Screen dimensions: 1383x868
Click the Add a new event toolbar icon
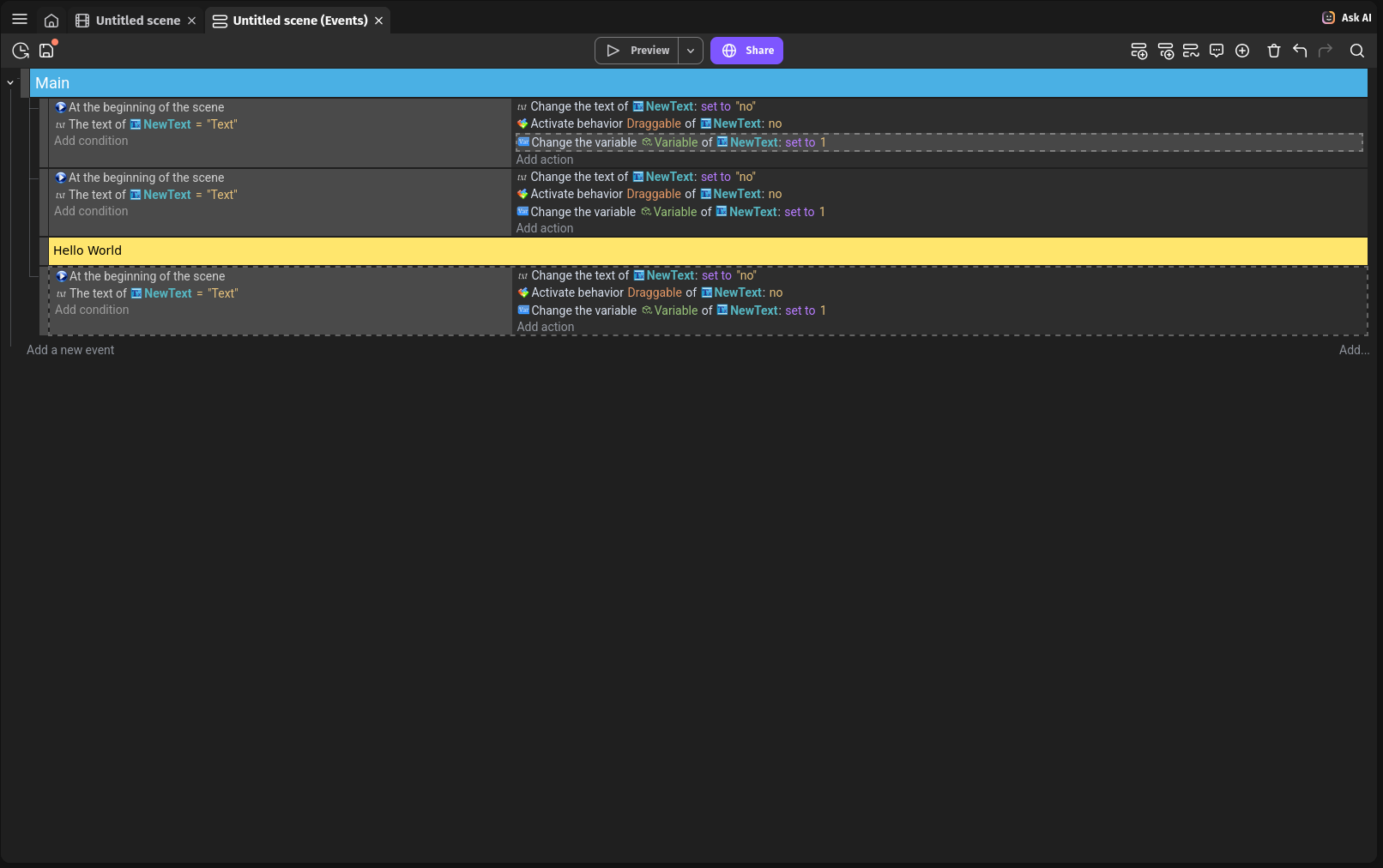click(x=1138, y=51)
